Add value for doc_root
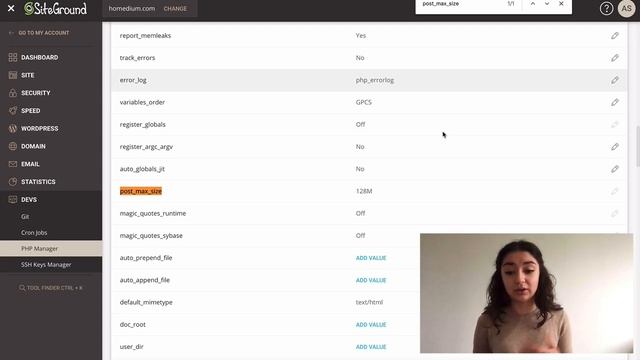Viewport: 640px width, 360px height. coord(371,324)
